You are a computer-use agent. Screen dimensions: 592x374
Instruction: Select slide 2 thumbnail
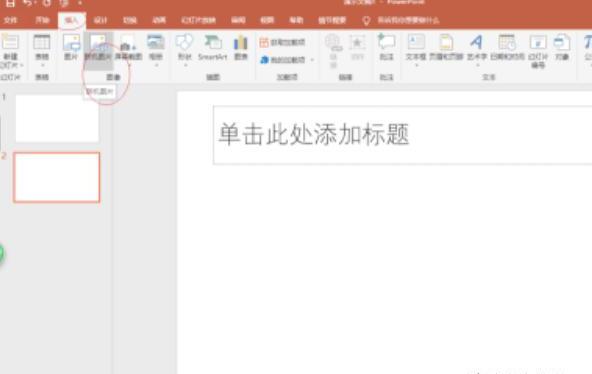click(x=57, y=177)
